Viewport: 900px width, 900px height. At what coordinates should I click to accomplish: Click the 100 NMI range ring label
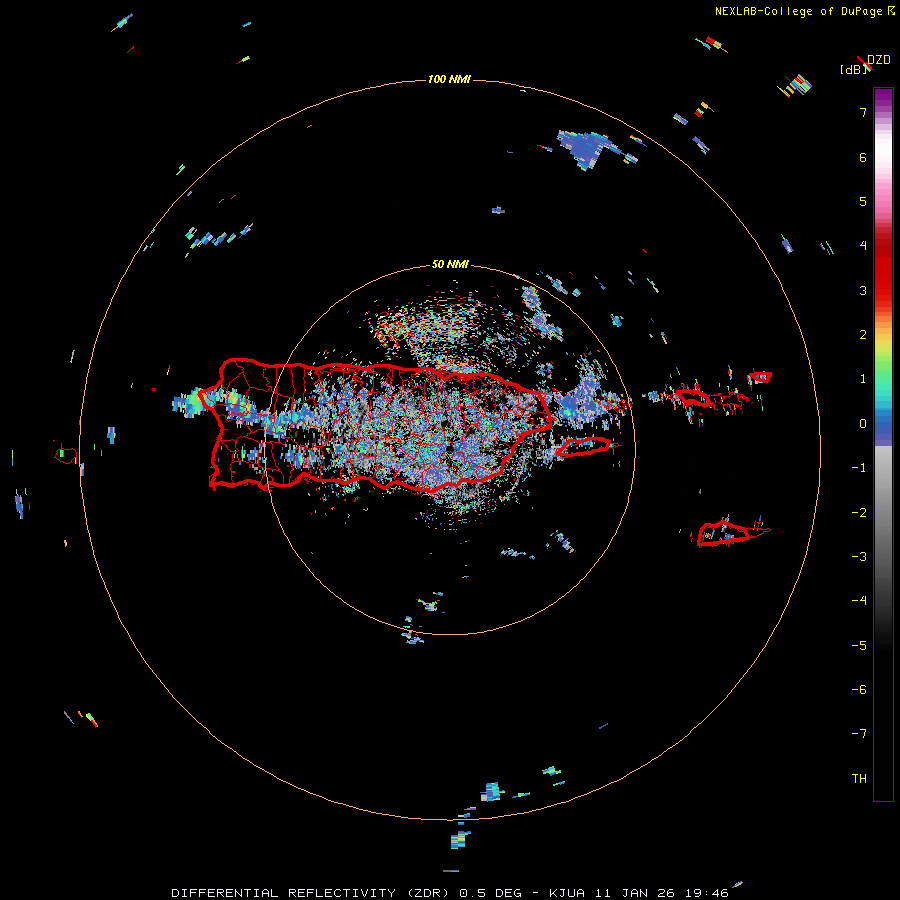click(x=449, y=79)
